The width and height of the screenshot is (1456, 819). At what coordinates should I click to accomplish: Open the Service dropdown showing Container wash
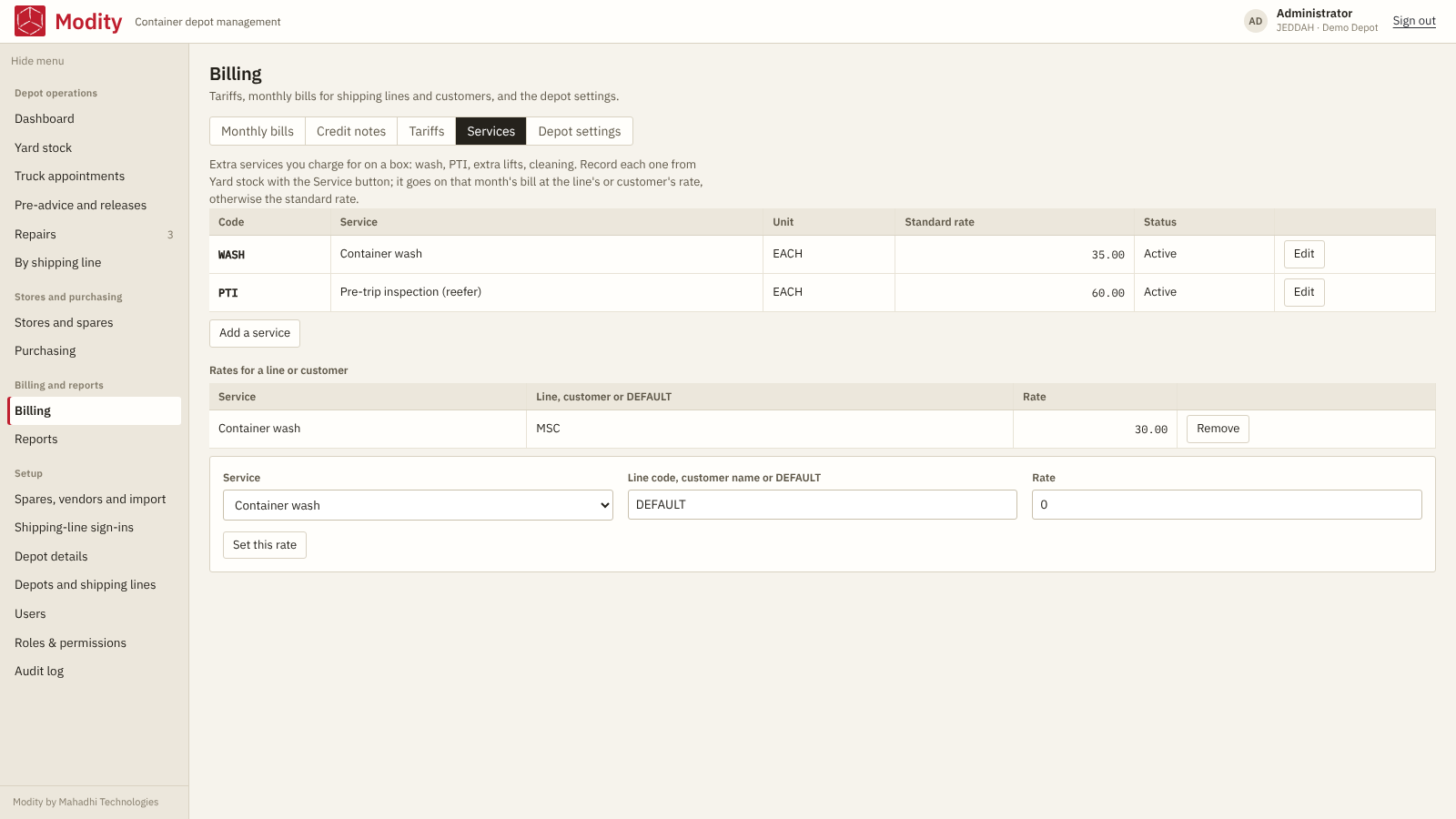pyautogui.click(x=418, y=505)
